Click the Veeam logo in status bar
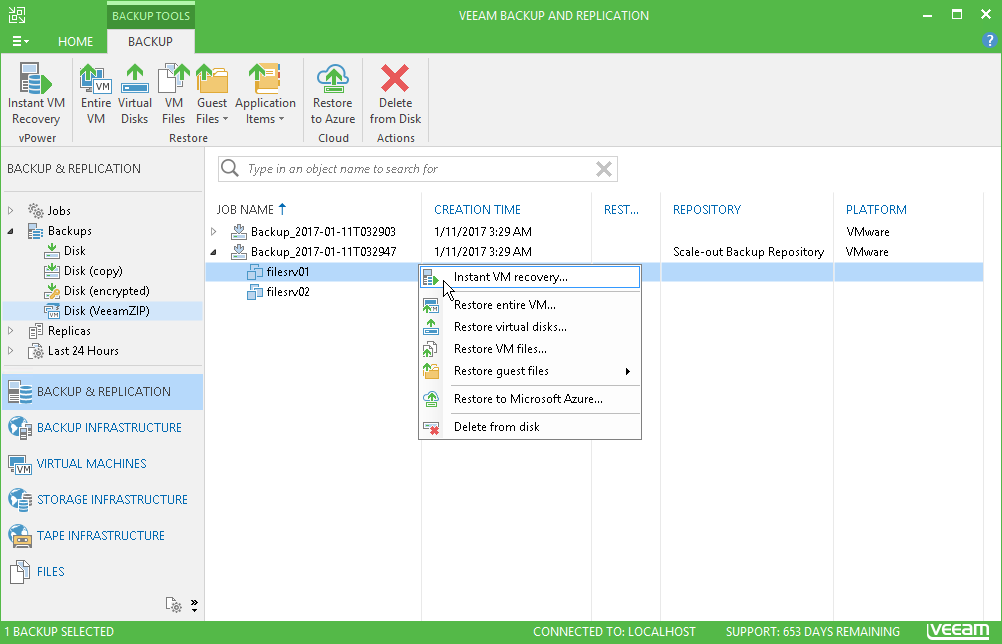Image resolution: width=1002 pixels, height=644 pixels. pos(958,631)
